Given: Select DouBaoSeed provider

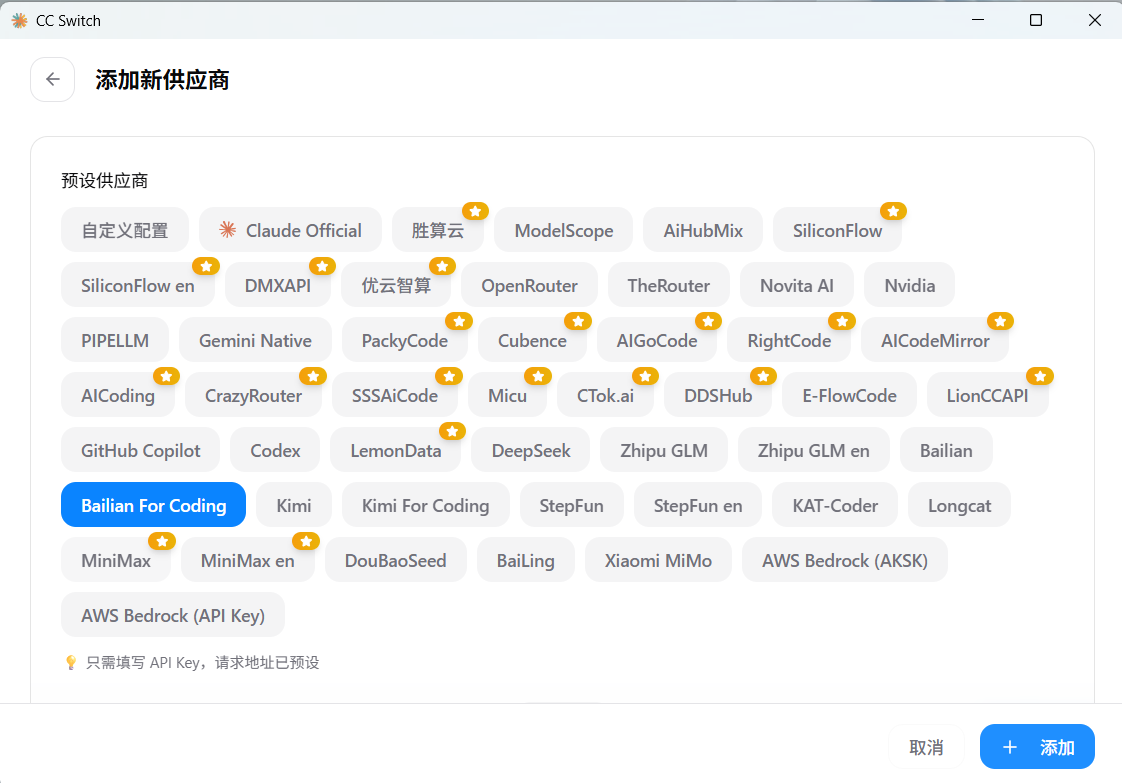Looking at the screenshot, I should click(x=396, y=560).
